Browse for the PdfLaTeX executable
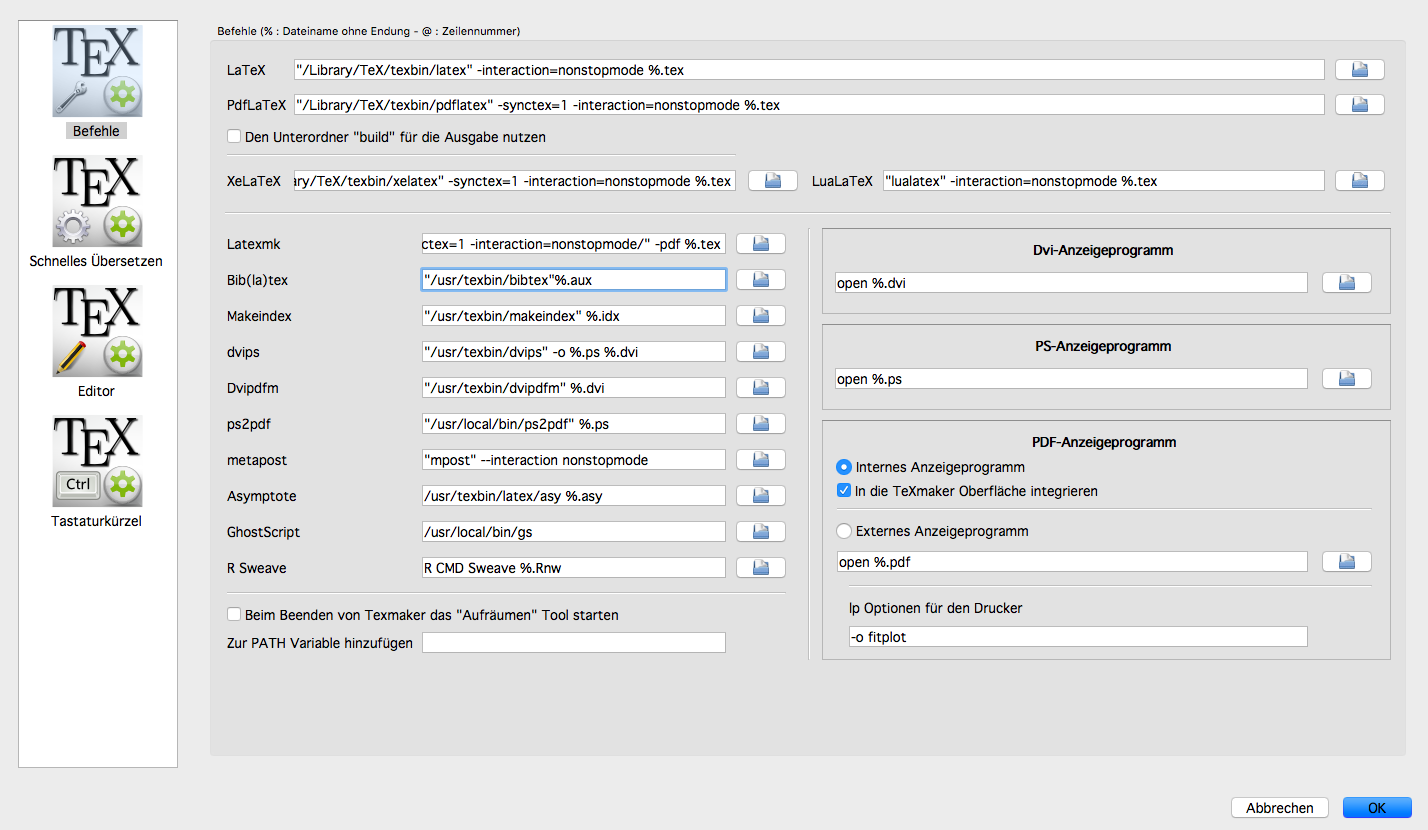The image size is (1428, 830). pyautogui.click(x=1360, y=105)
